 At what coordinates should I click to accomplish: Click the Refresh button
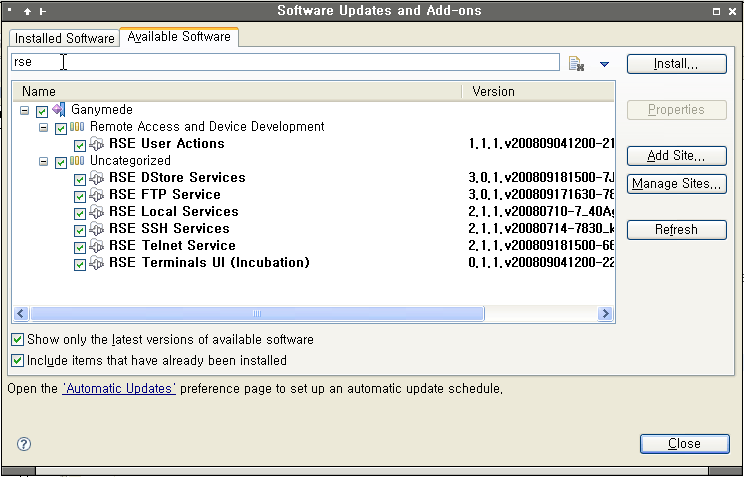(x=676, y=230)
